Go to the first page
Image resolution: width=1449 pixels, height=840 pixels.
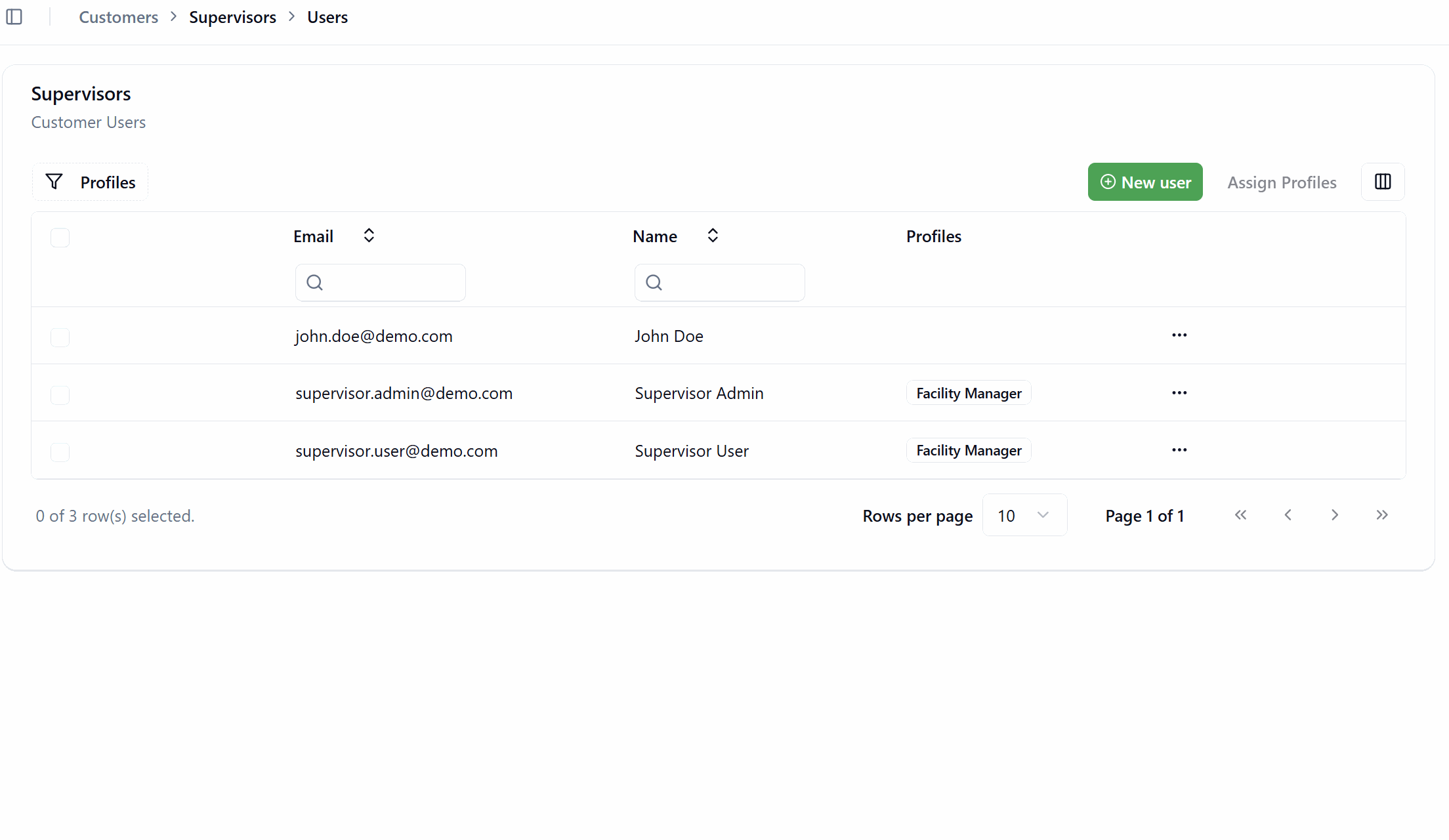[x=1240, y=515]
